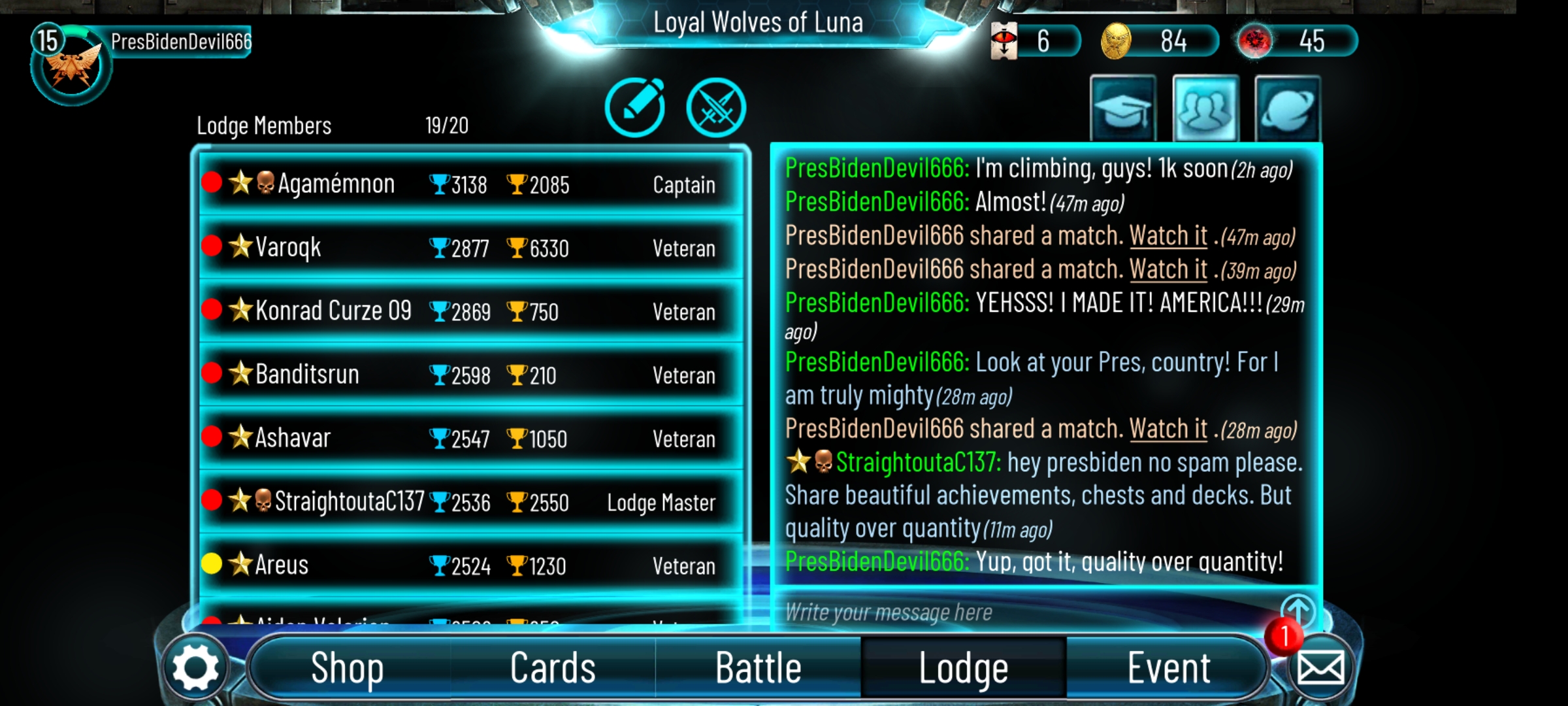Open the graduation cap academy tab

coord(1124,109)
